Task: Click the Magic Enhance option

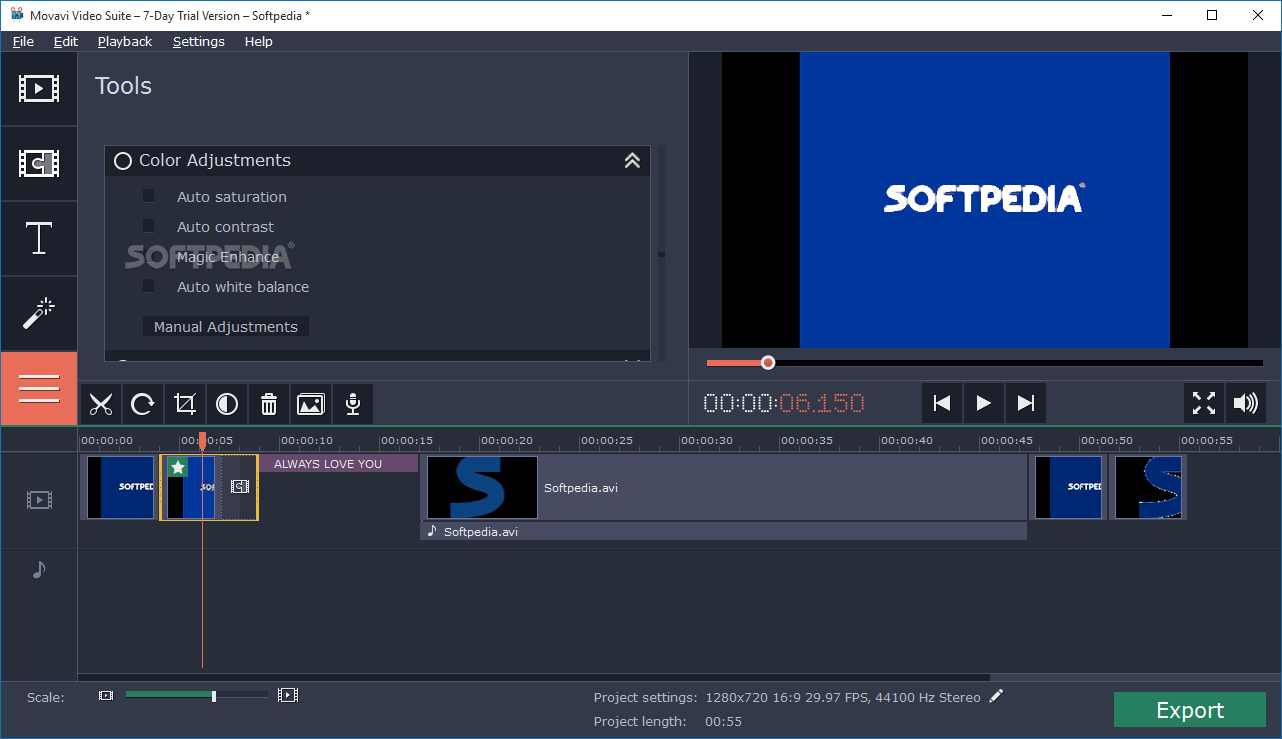Action: (x=228, y=257)
